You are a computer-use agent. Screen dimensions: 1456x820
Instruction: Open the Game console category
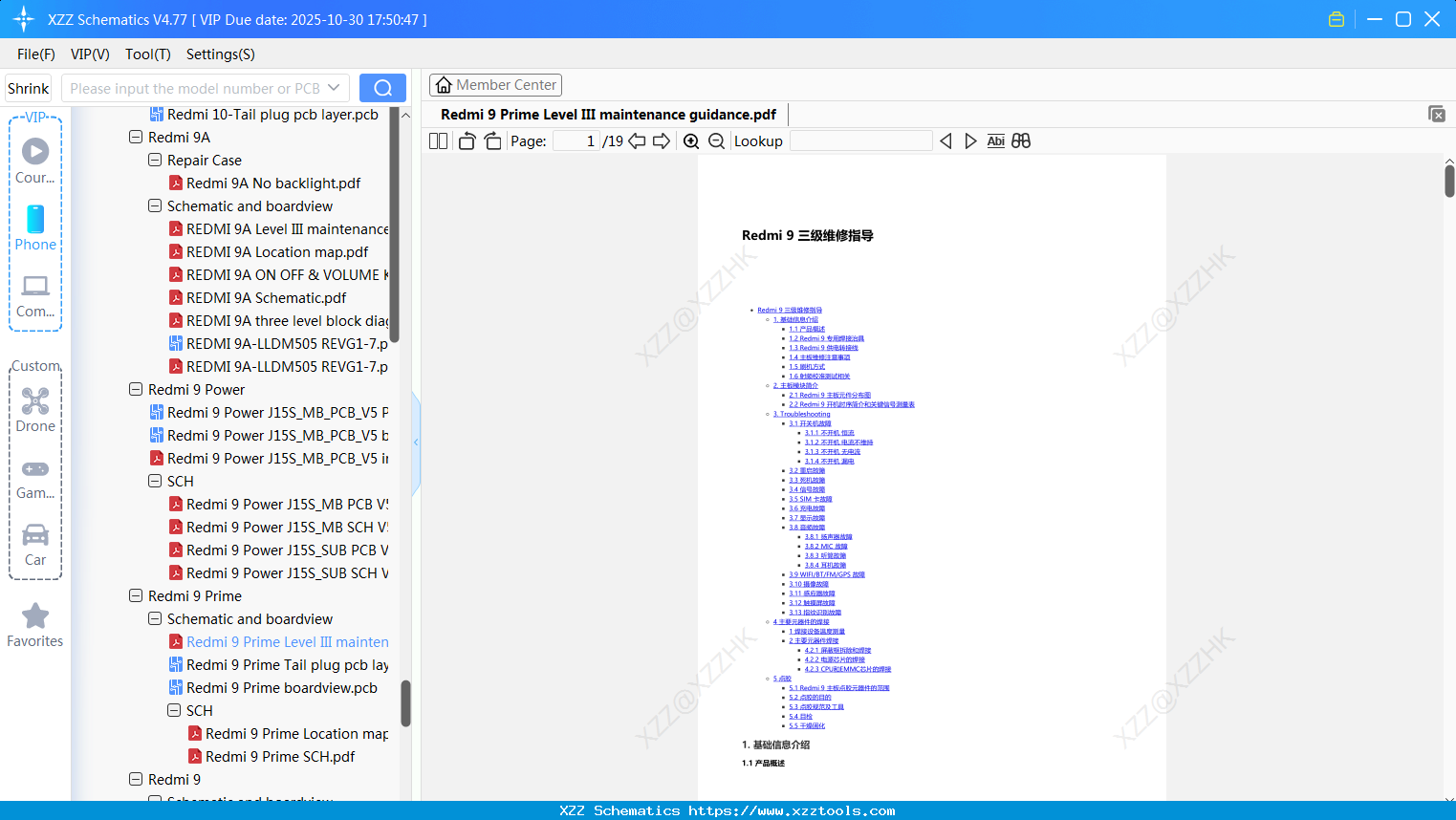35,468
